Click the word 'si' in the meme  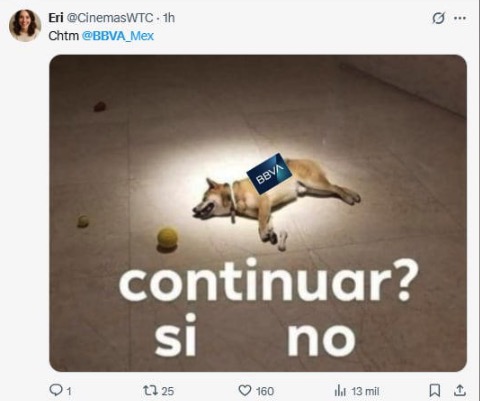click(175, 335)
